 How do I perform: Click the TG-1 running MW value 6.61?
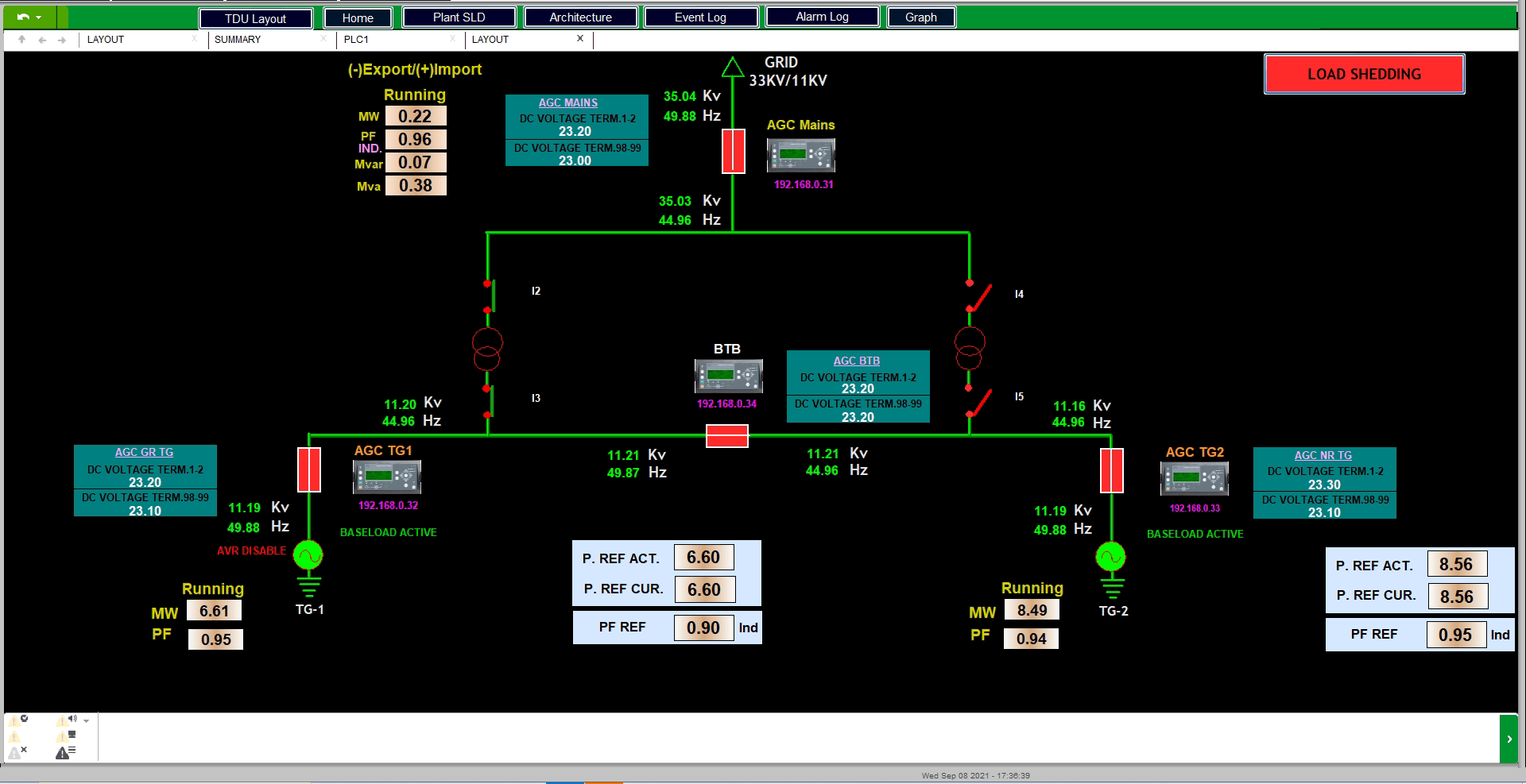(215, 611)
